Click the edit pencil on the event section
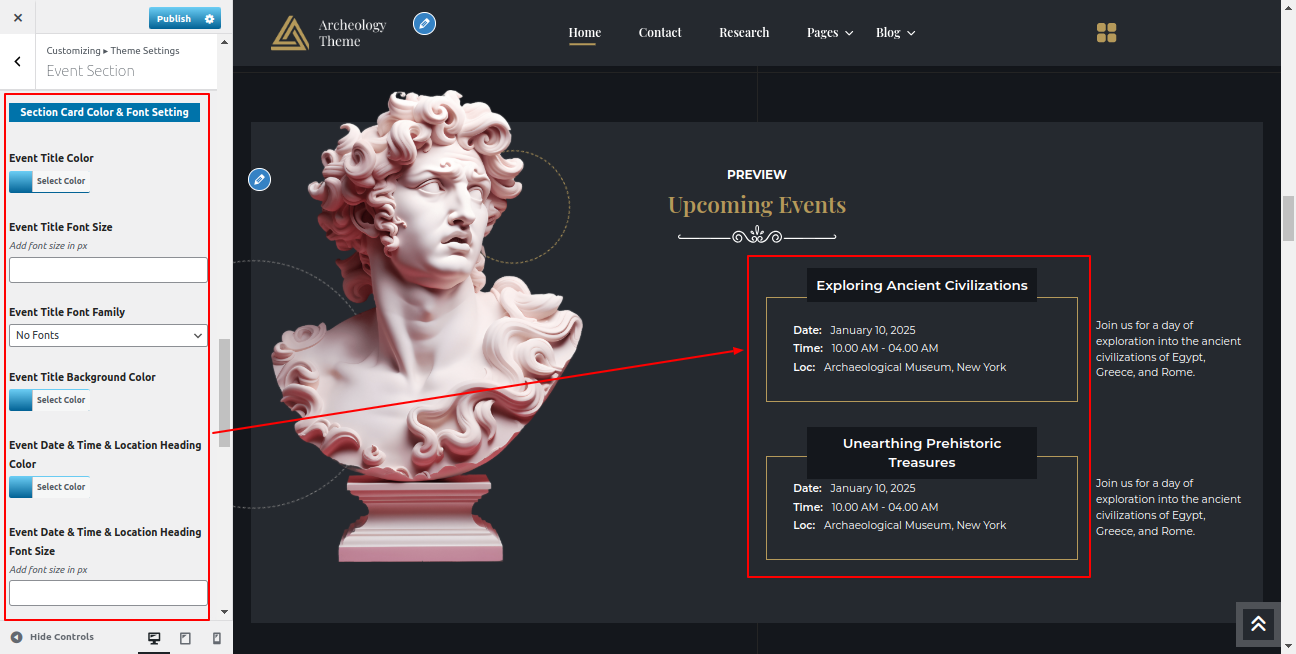 259,179
